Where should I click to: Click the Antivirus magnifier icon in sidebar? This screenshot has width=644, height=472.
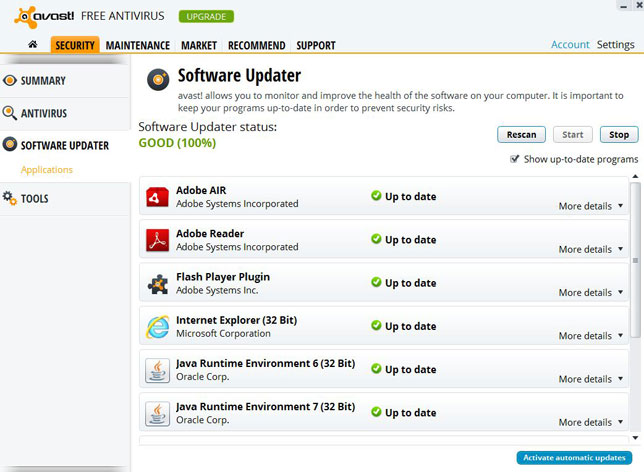tap(9, 113)
